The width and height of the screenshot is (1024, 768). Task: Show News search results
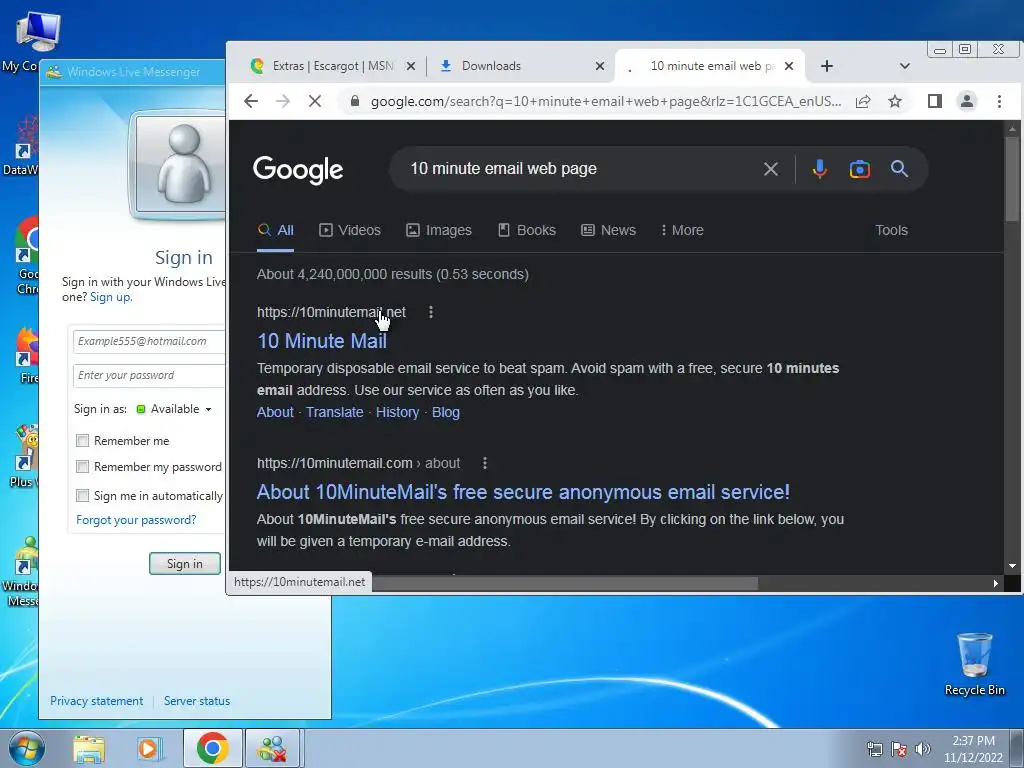609,231
